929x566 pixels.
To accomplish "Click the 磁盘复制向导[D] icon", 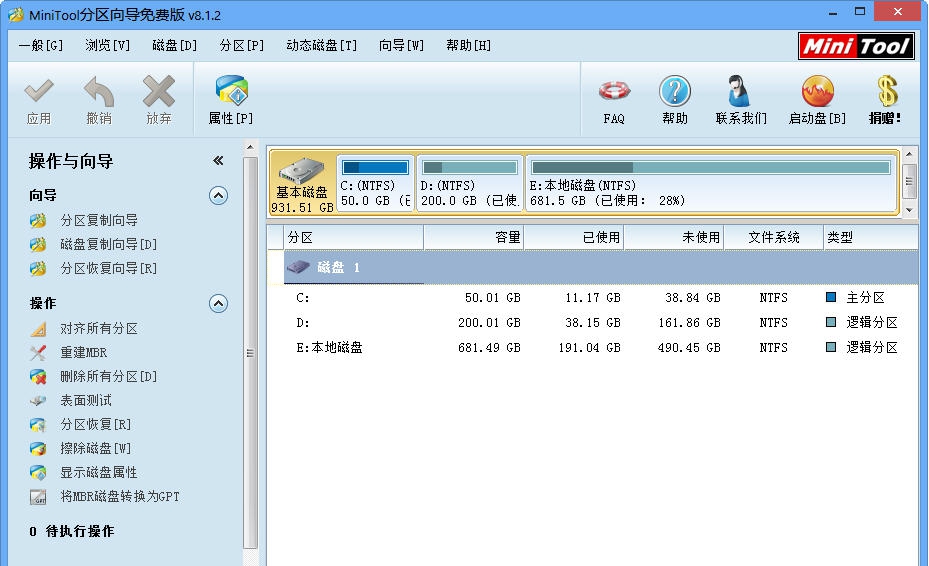I will click(x=38, y=244).
